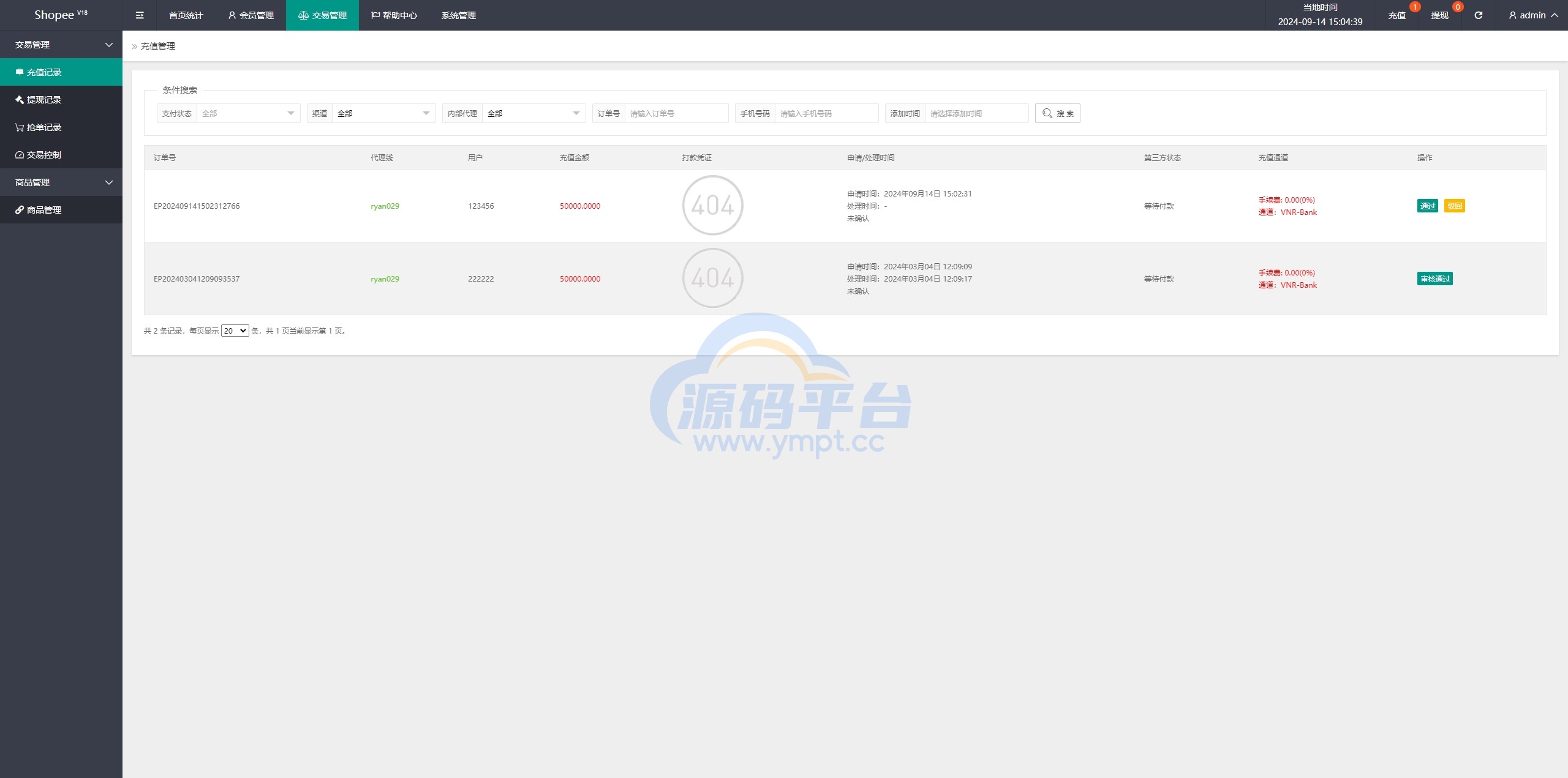This screenshot has width=1568, height=778.
Task: Click the 申请/处理时间 column header
Action: coord(871,158)
